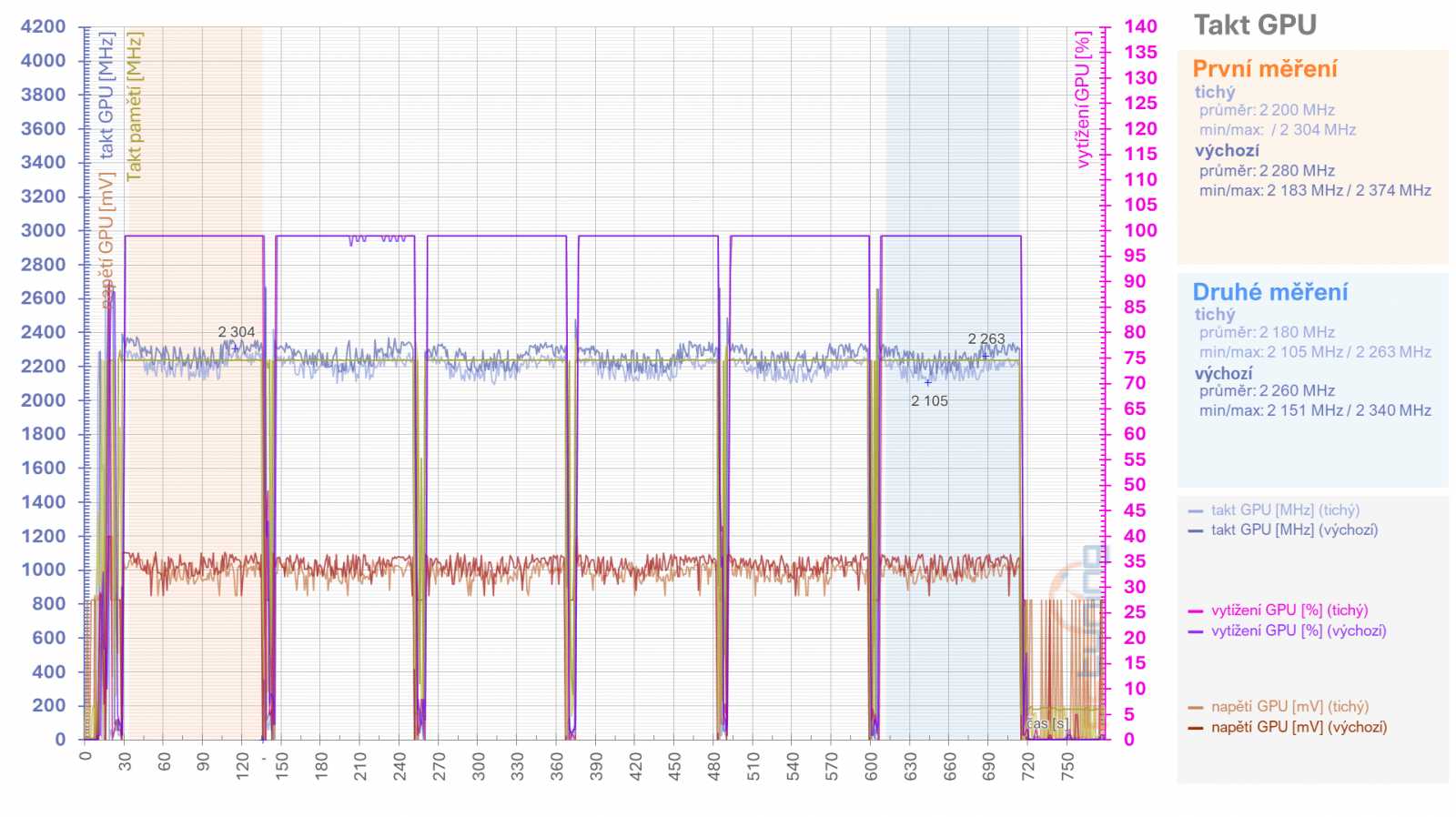Click 'min/max: 2 105 MHz / 2 263 MHz'
This screenshot has width=1456, height=817.
(1315, 352)
